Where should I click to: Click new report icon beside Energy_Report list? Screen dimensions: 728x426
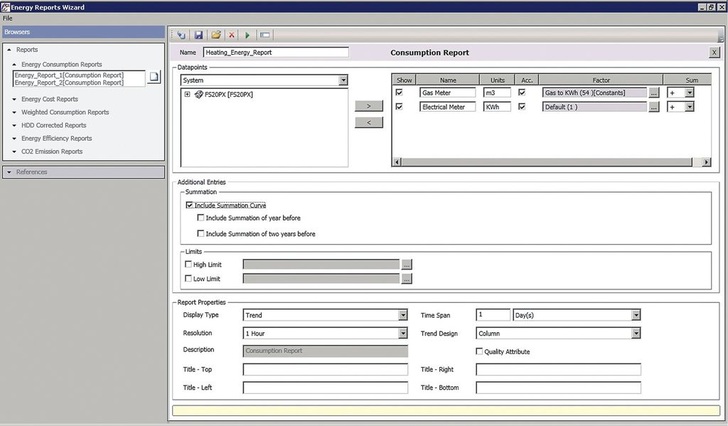(x=154, y=77)
